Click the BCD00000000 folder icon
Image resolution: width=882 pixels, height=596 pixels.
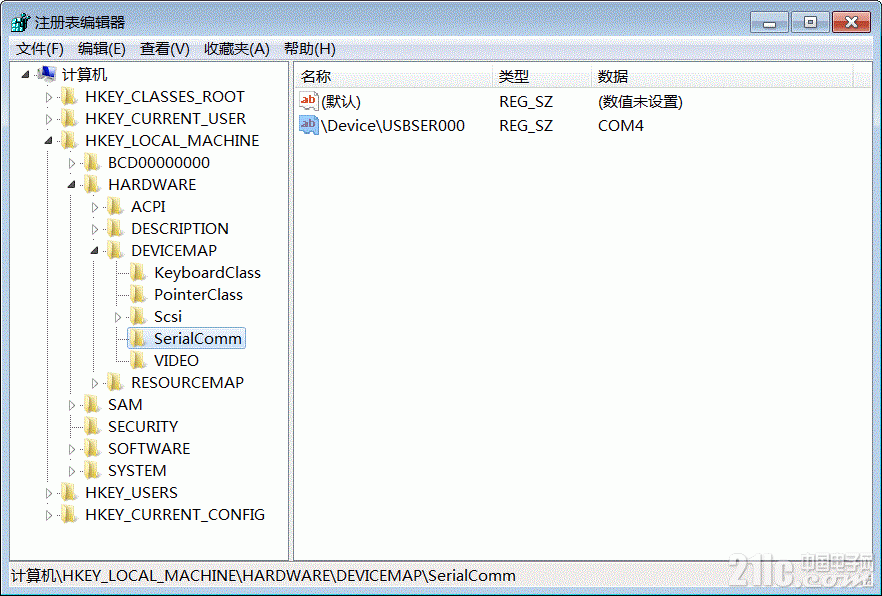pos(92,162)
